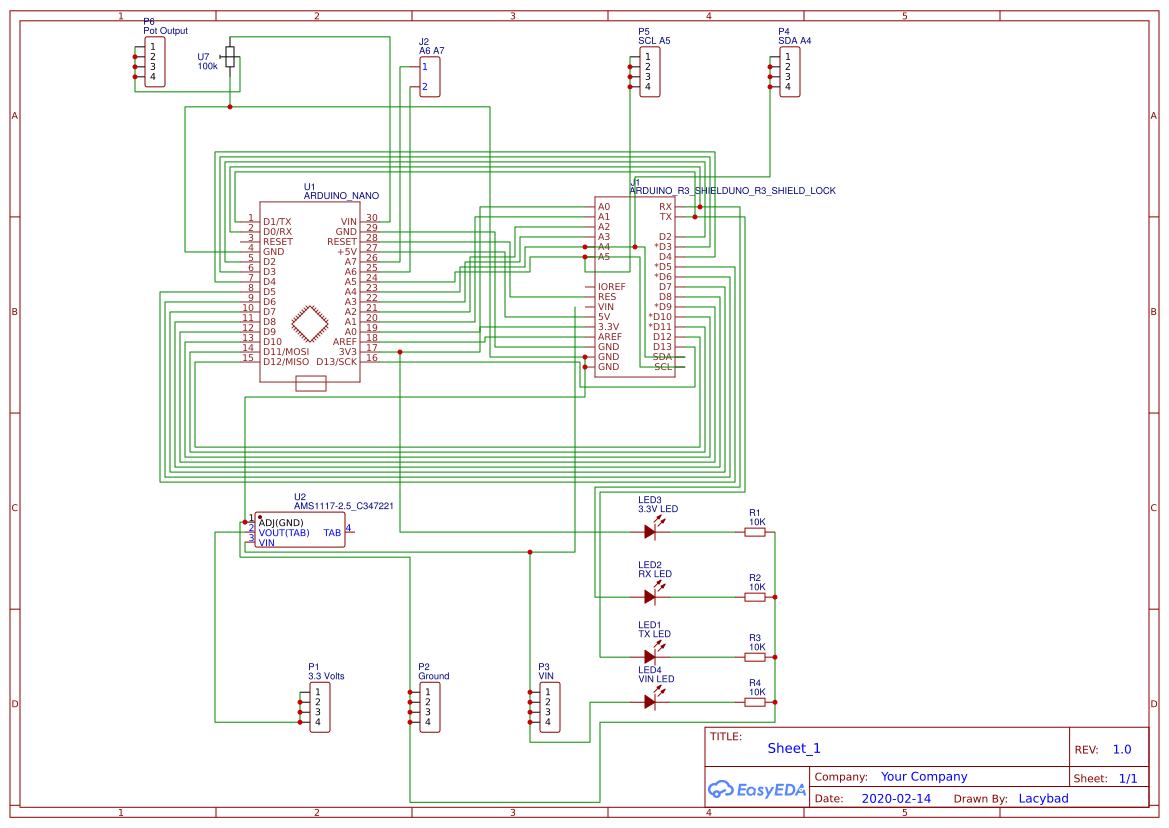Viewport: 1169px width, 828px height.
Task: Select the AMS1117-2.5 regulator U2 symbol
Action: (x=300, y=527)
